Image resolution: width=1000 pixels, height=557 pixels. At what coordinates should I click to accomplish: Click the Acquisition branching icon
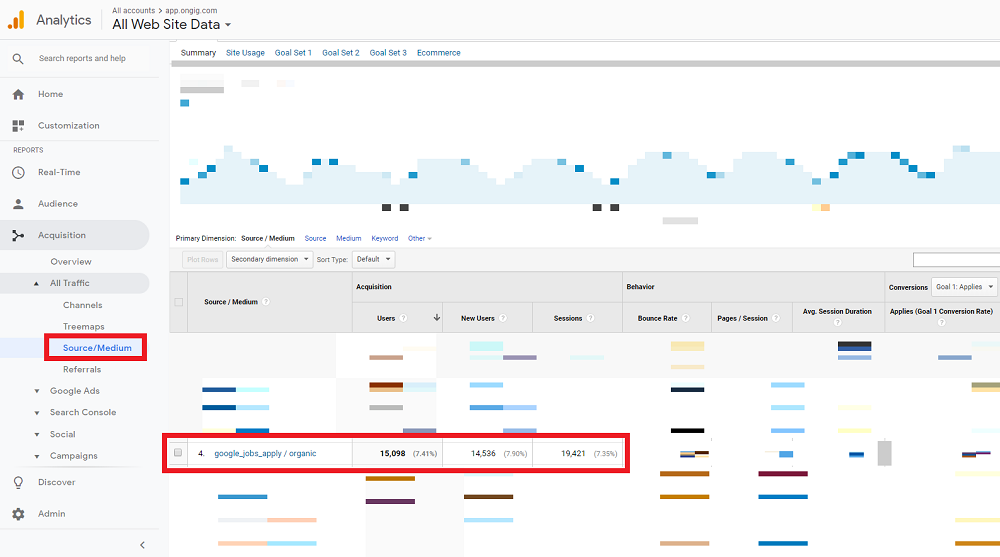point(18,235)
